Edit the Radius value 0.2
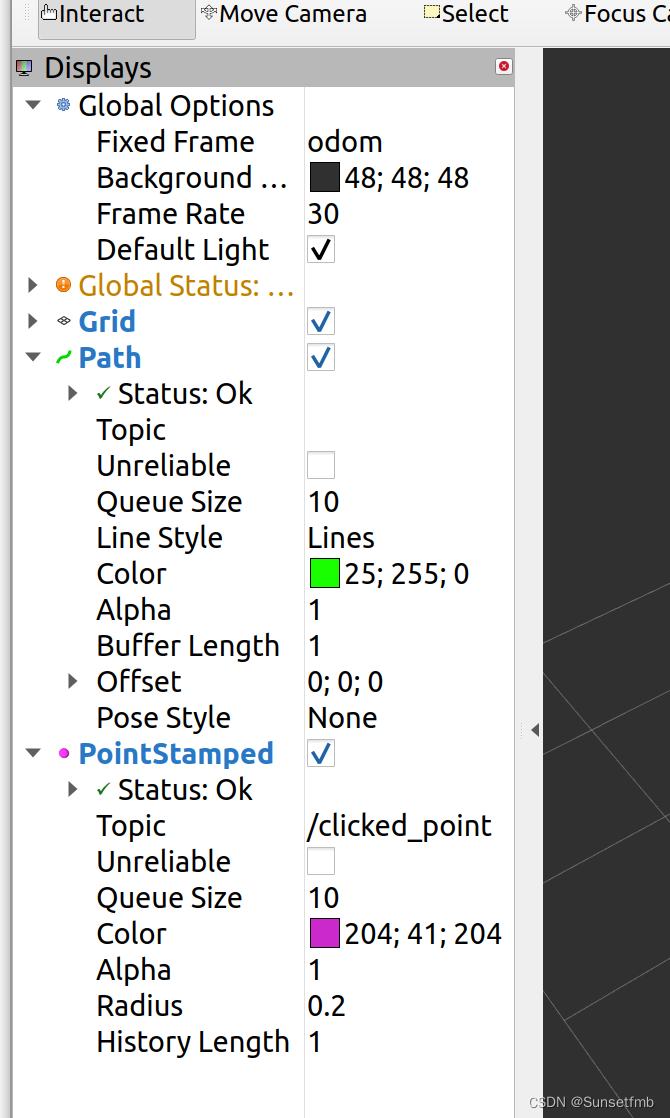670x1118 pixels. [326, 1005]
